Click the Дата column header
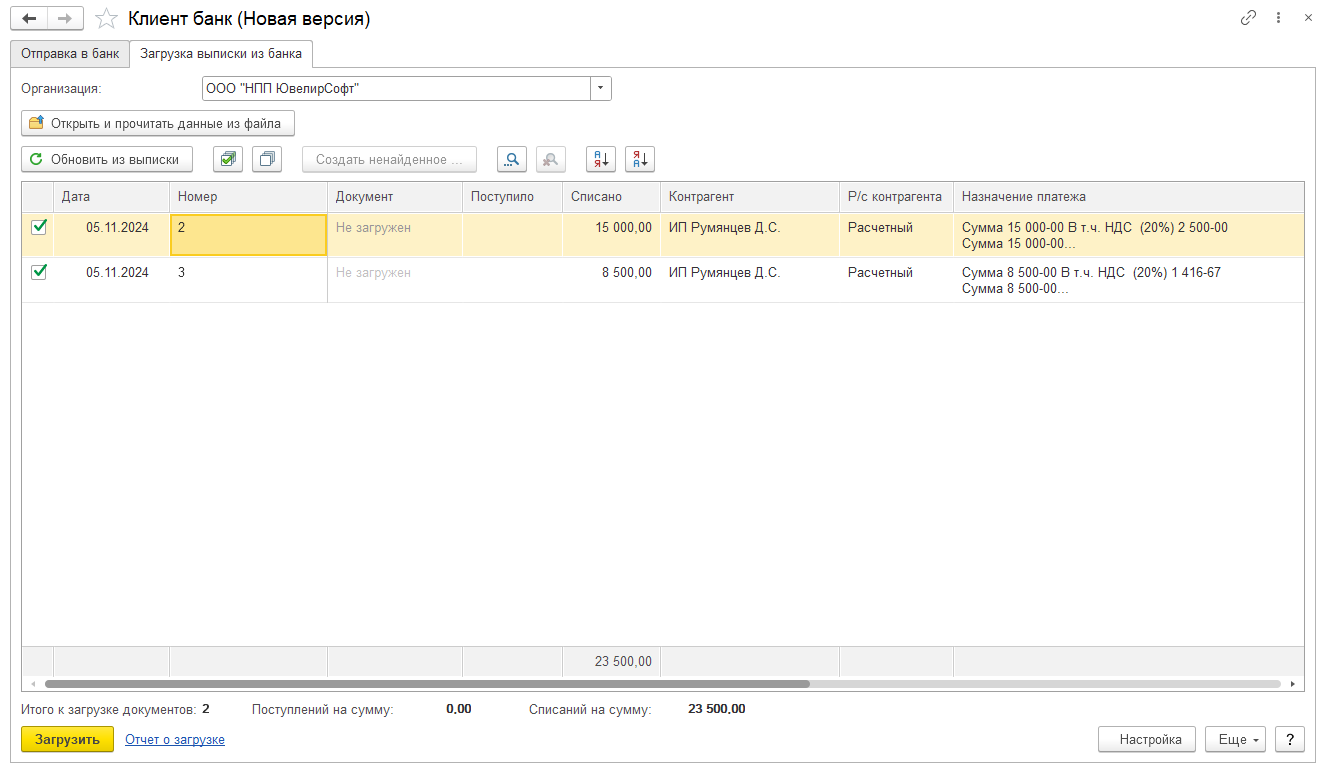This screenshot has width=1320, height=768. tap(111, 197)
